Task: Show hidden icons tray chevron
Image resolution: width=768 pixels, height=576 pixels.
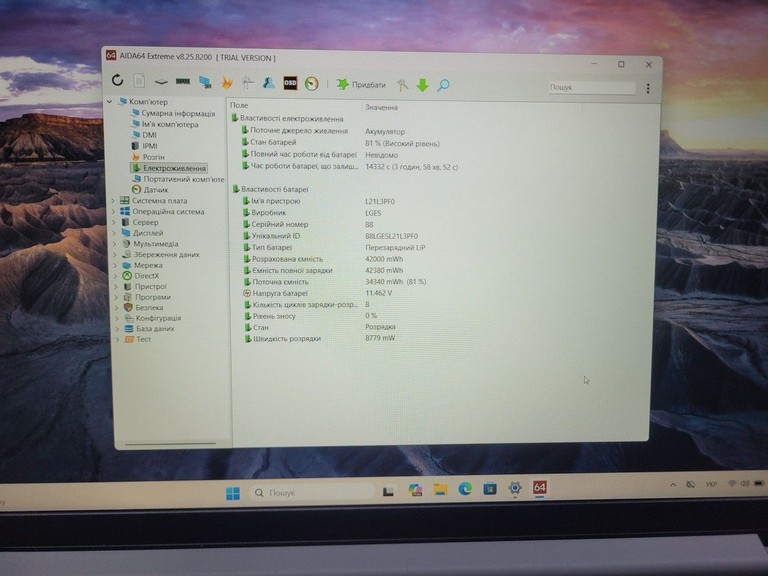Action: point(673,484)
